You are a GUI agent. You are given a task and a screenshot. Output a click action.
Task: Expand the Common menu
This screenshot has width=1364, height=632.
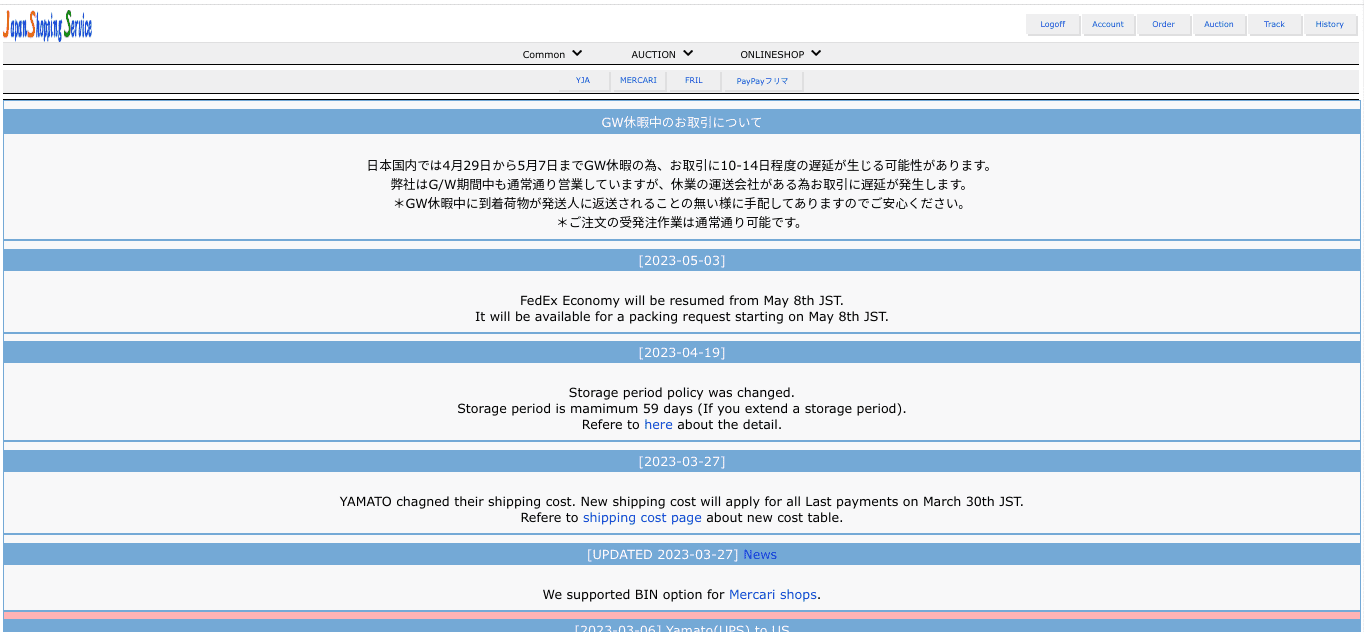pos(551,54)
